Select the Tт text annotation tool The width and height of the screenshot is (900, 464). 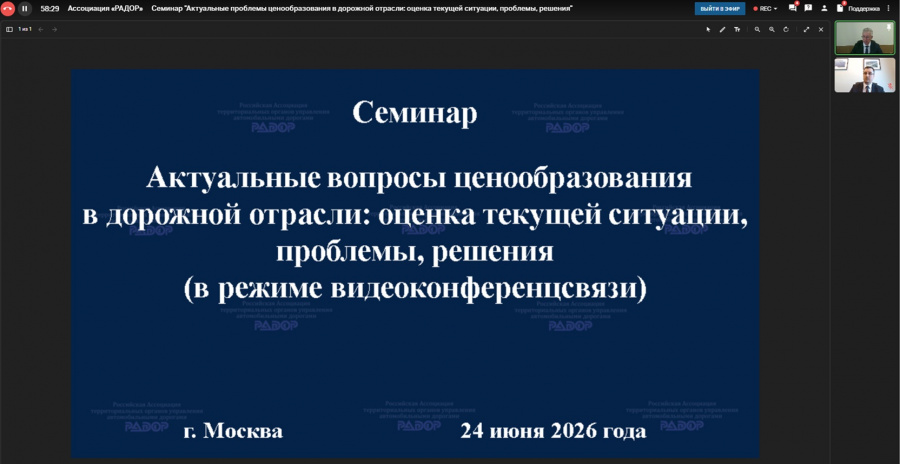737,29
